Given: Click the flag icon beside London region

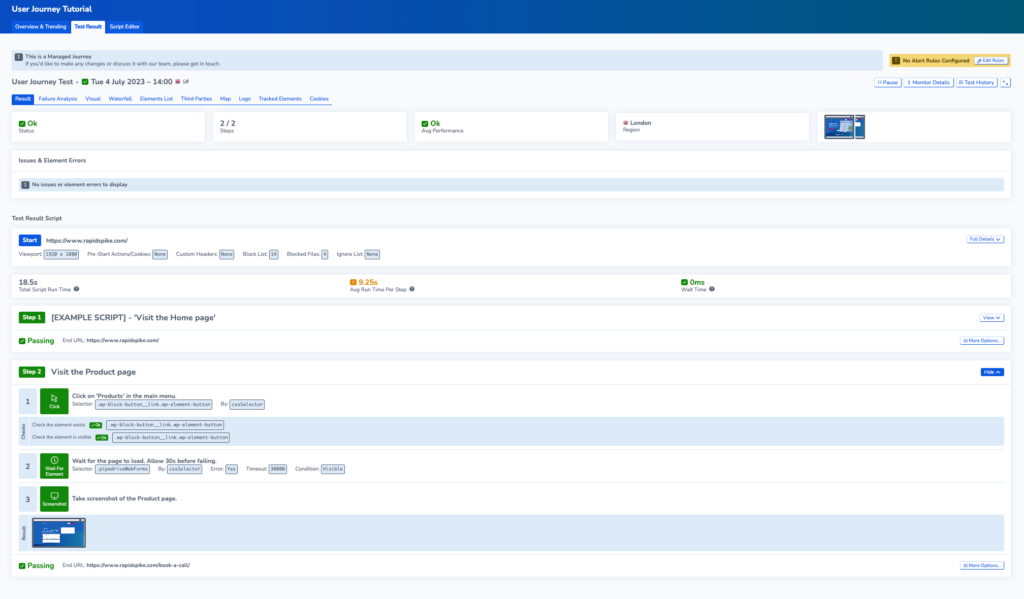Looking at the screenshot, I should tap(626, 123).
